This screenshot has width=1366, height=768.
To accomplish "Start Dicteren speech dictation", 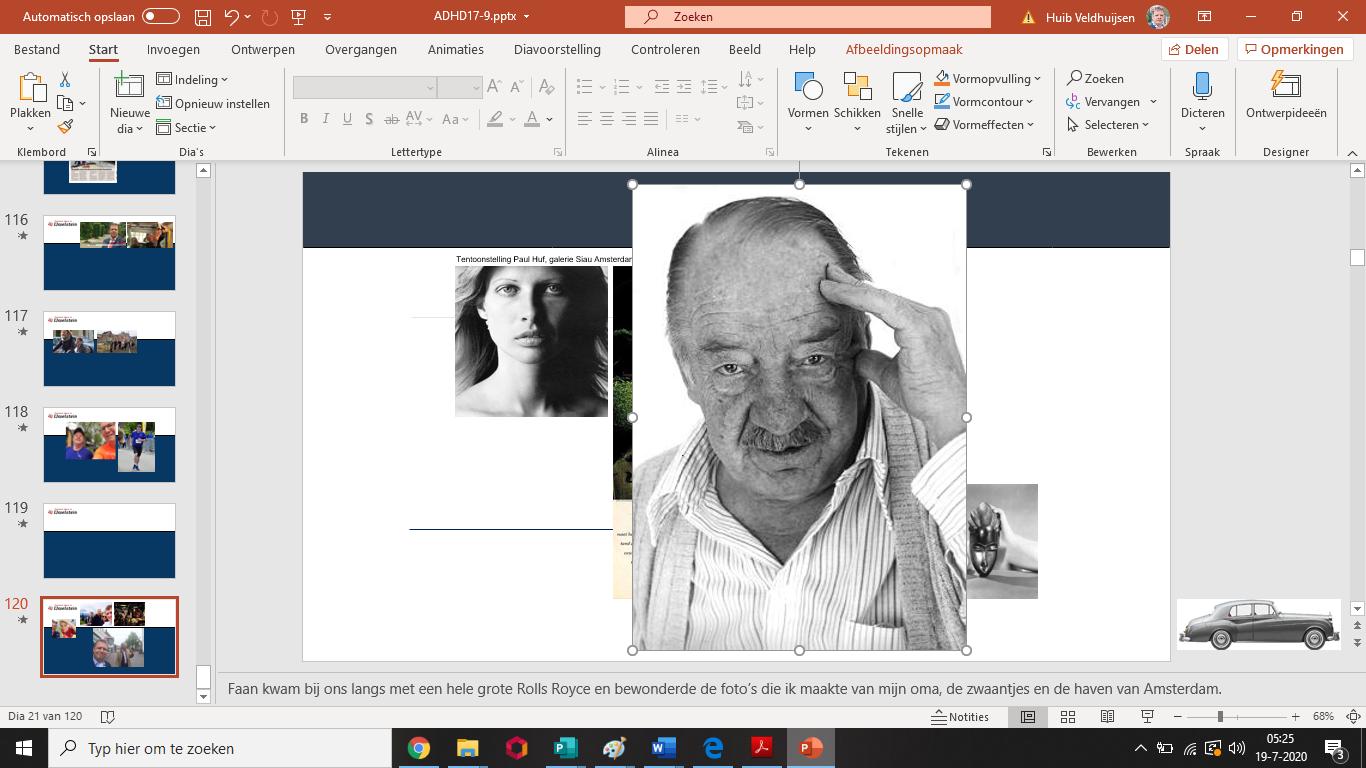I will 1202,102.
